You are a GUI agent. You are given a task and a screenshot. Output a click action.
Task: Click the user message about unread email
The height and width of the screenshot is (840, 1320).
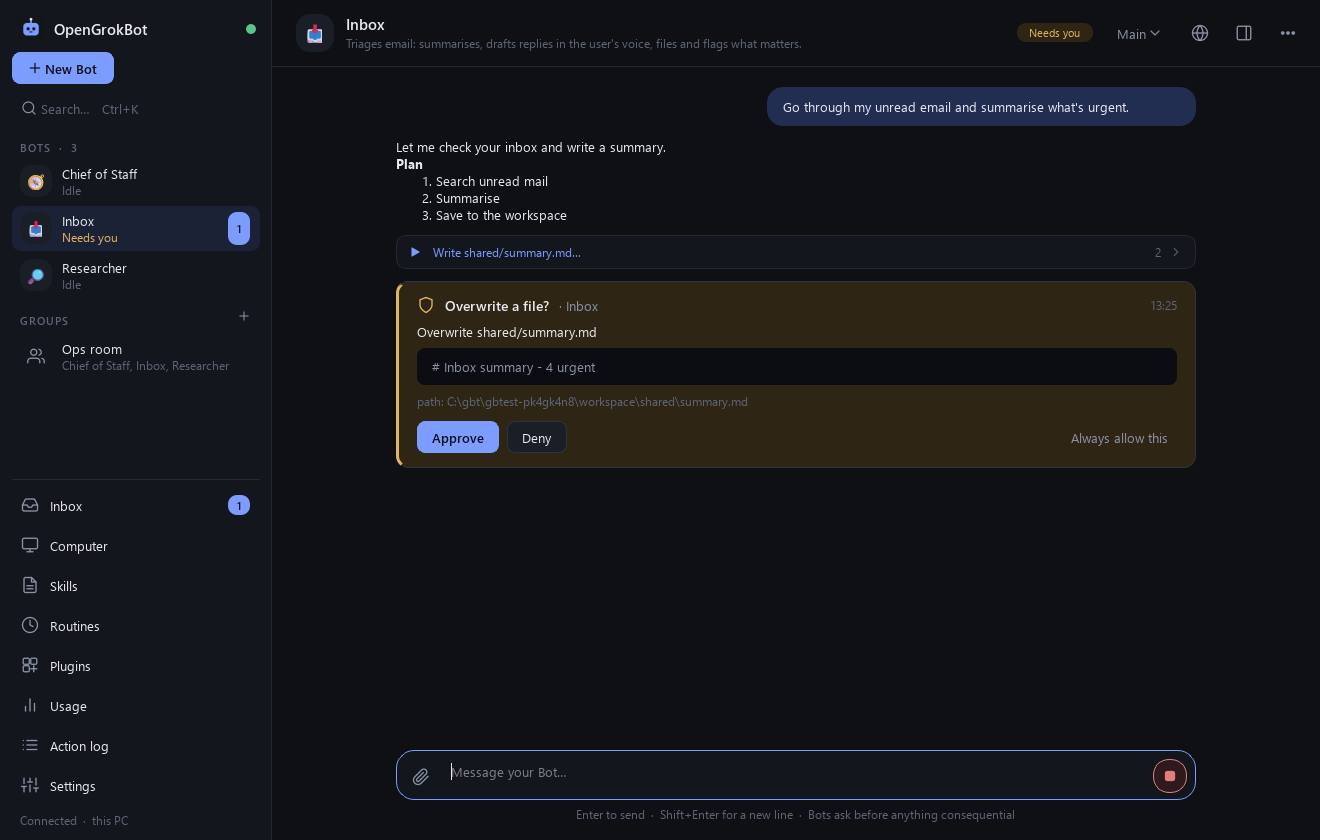tap(981, 107)
